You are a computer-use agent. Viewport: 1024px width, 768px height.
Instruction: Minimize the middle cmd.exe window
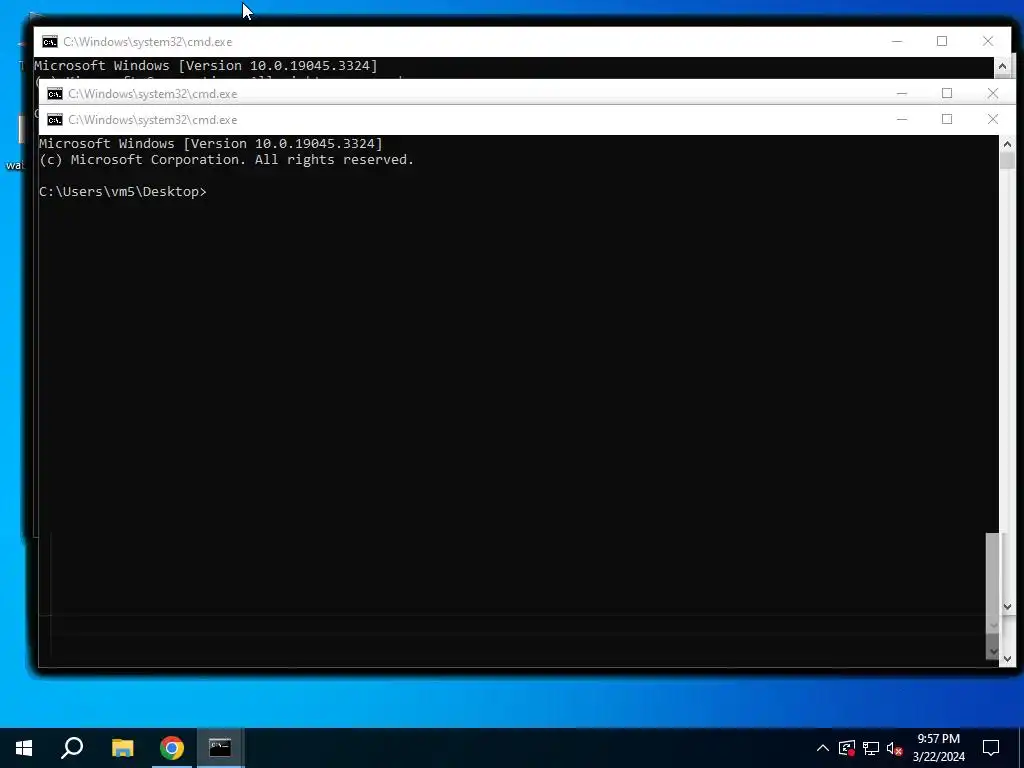902,93
